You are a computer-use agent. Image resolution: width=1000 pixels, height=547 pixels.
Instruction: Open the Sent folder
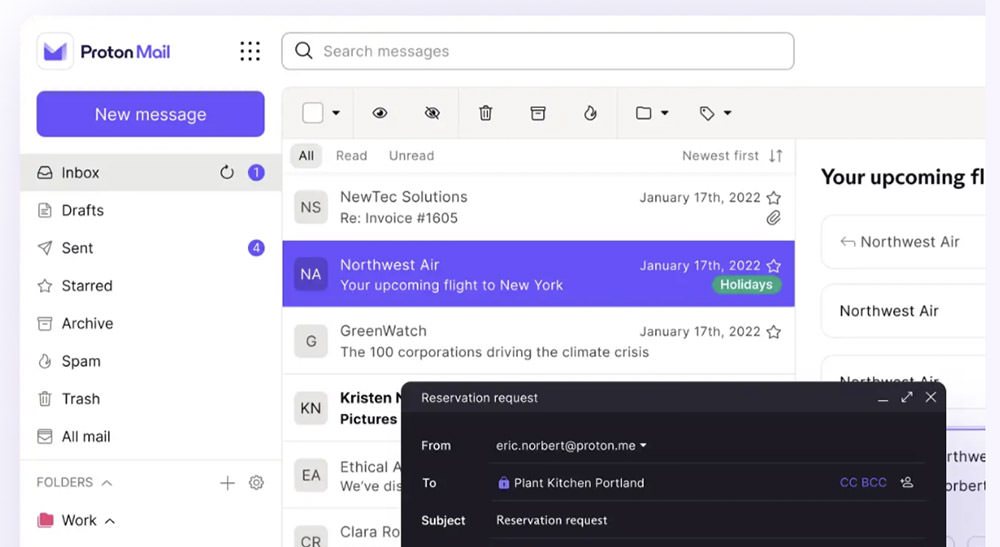[151, 248]
